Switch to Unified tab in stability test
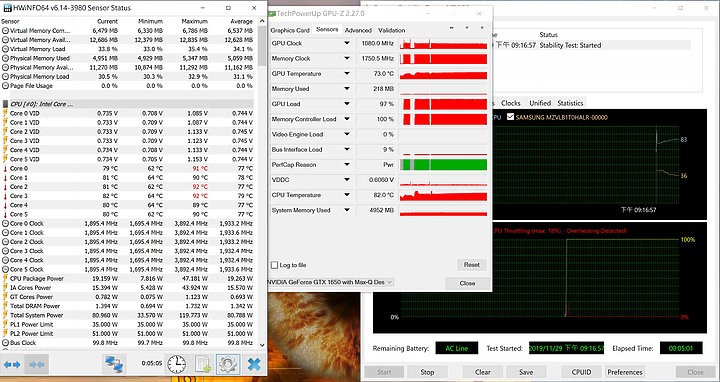Image resolution: width=720 pixels, height=382 pixels. point(540,103)
